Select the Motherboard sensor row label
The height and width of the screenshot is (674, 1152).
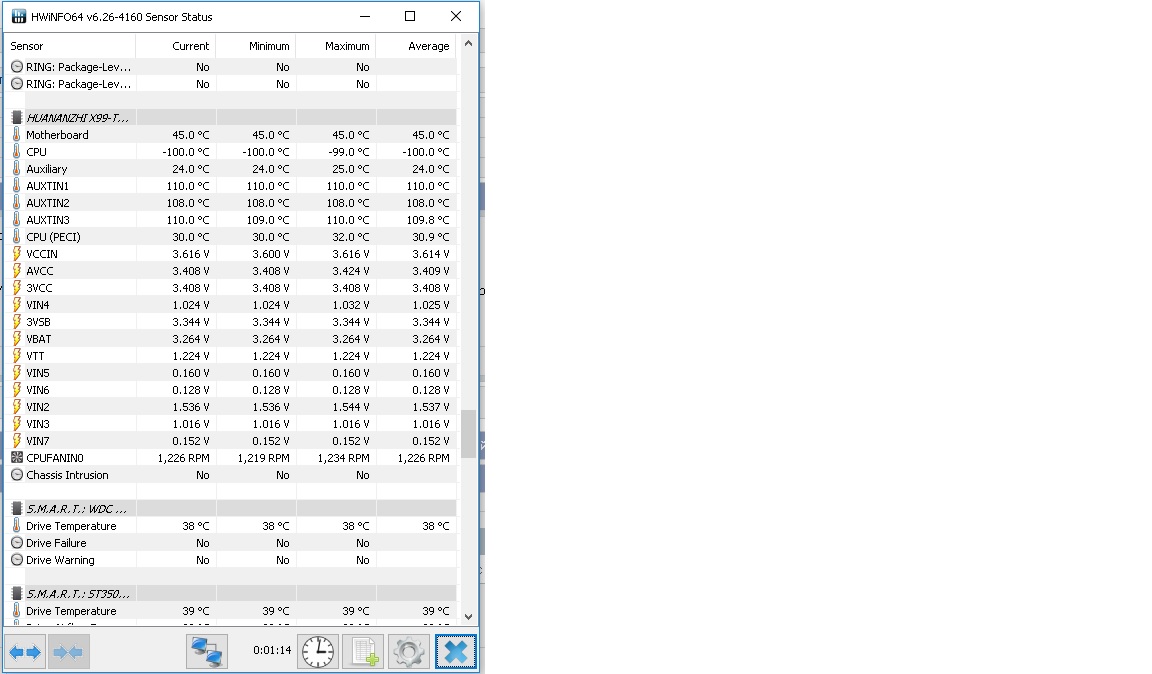pos(57,135)
